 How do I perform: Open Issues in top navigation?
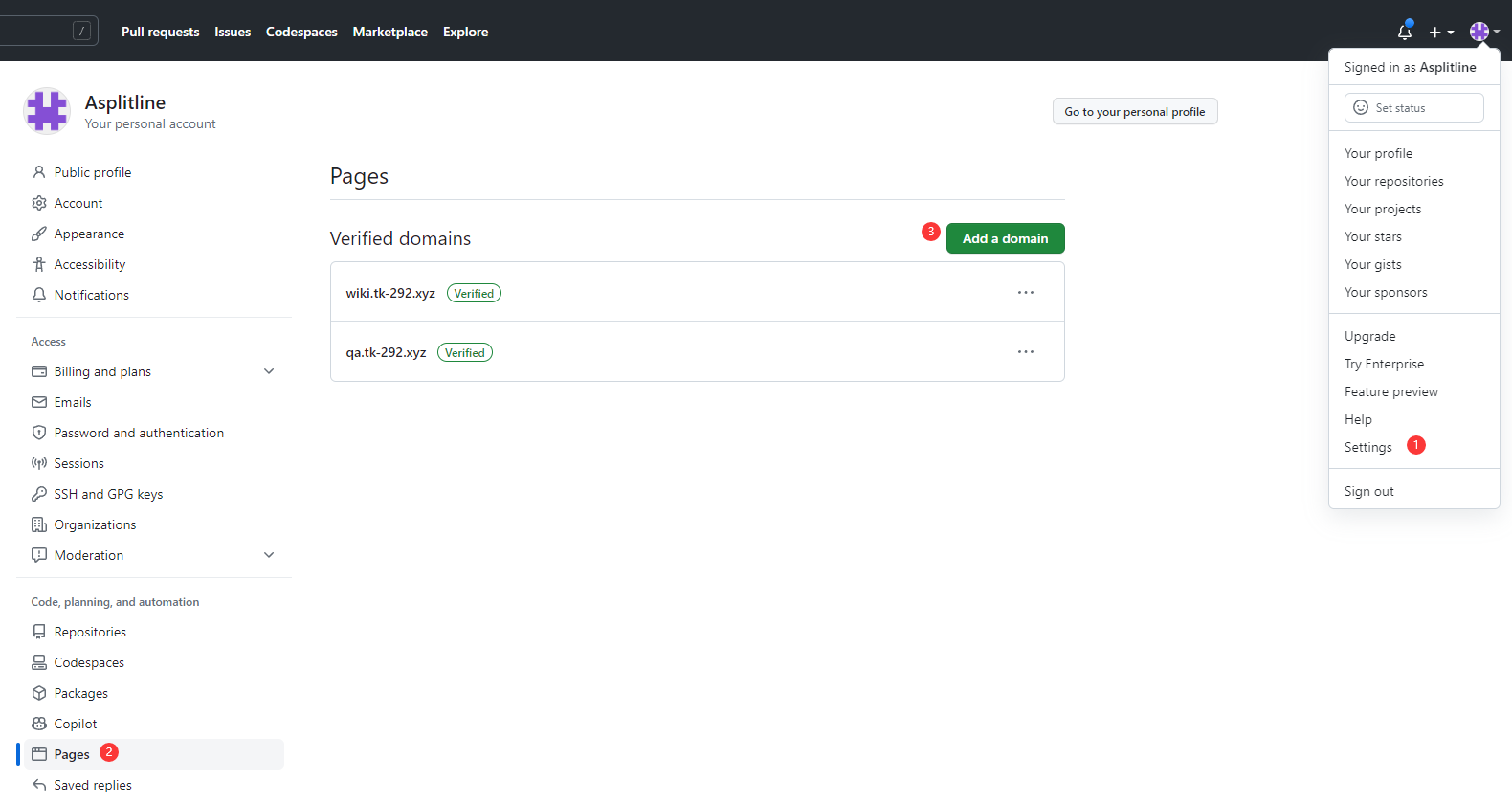coord(233,32)
